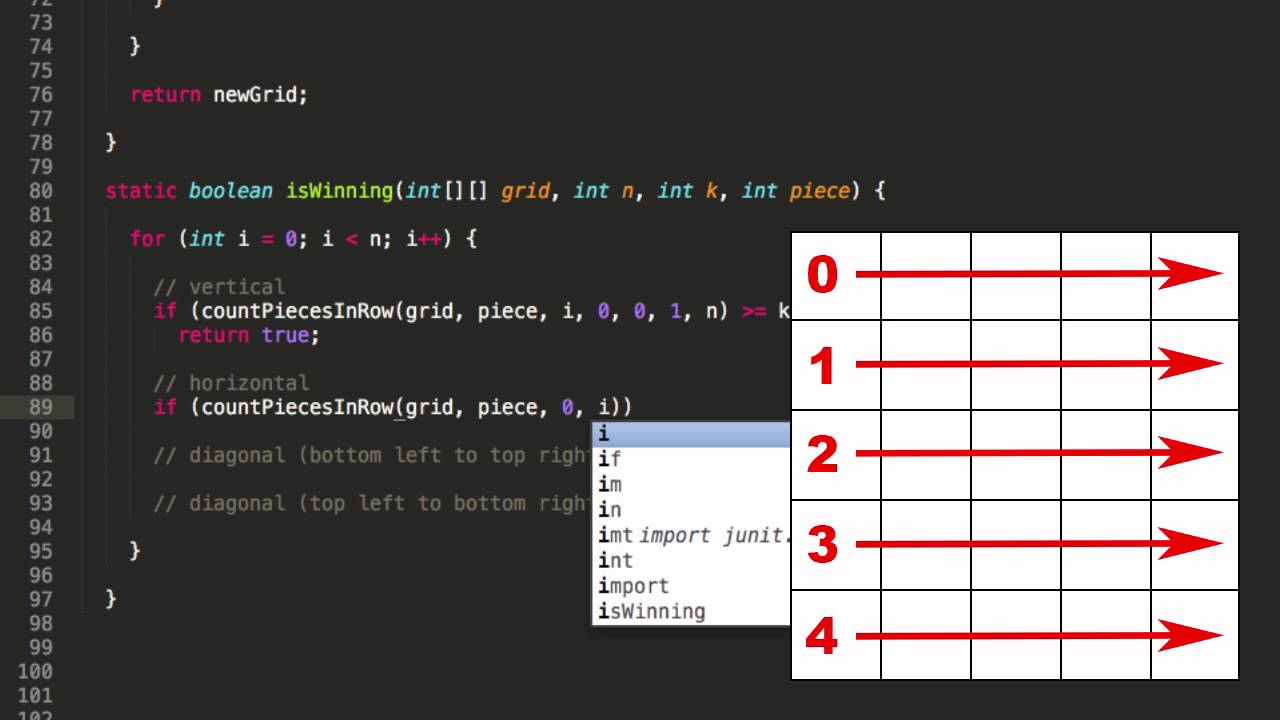Select the "int" autocomplete suggestion
Viewport: 1280px width, 720px height.
pyautogui.click(x=692, y=561)
